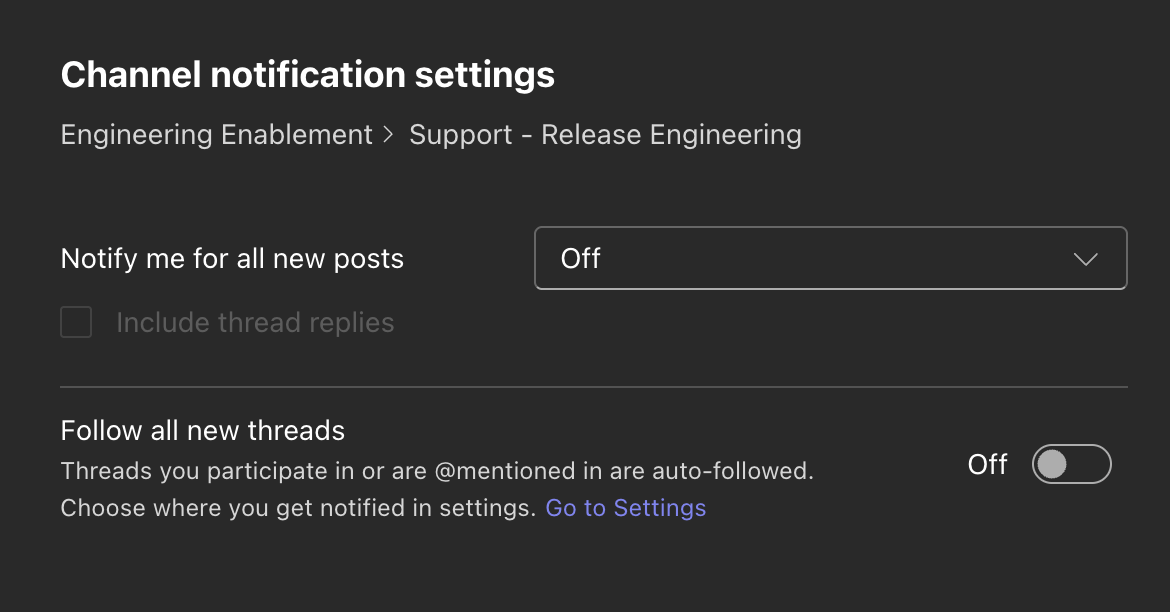The height and width of the screenshot is (612, 1170).
Task: Tick the box next to 'Include thread replies'
Action: pyautogui.click(x=76, y=322)
